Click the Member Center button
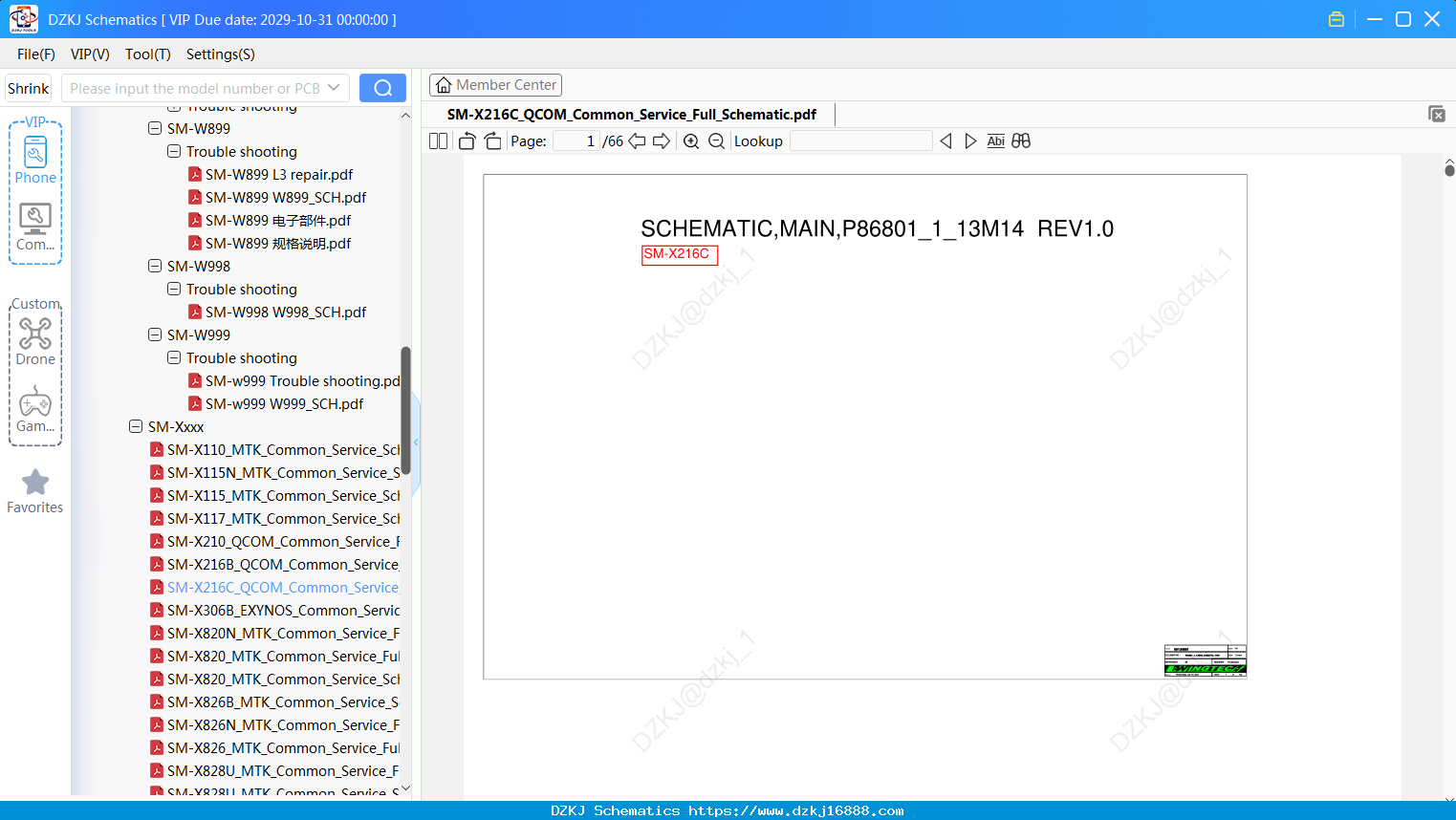1456x820 pixels. pos(495,85)
